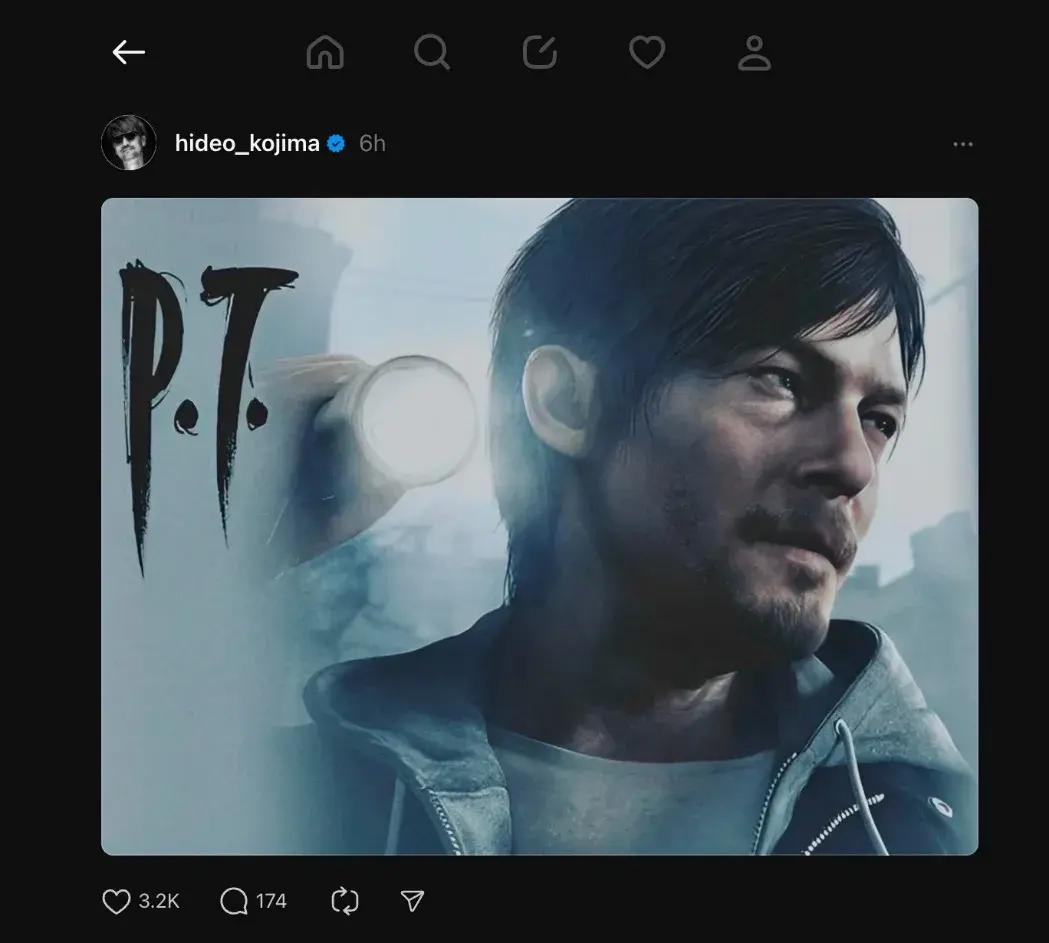Click hideo_kojima's profile avatar
Screen dimensions: 1049x943
(x=129, y=143)
